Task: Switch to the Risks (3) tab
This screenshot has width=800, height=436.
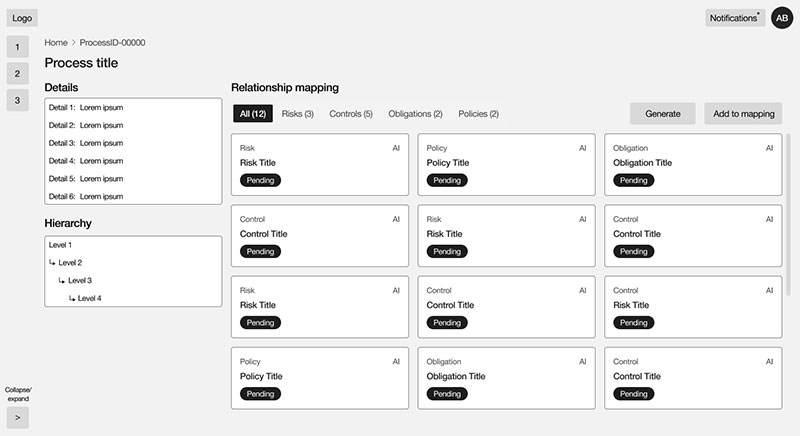Action: (297, 114)
